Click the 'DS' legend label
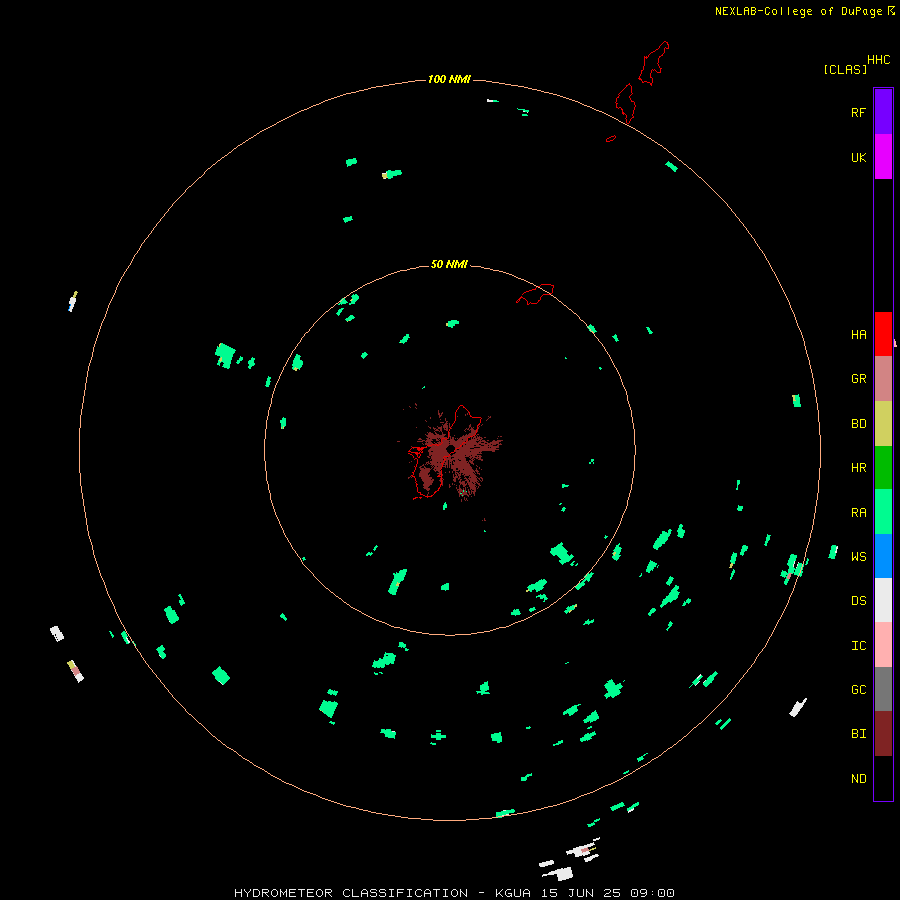 click(x=858, y=601)
